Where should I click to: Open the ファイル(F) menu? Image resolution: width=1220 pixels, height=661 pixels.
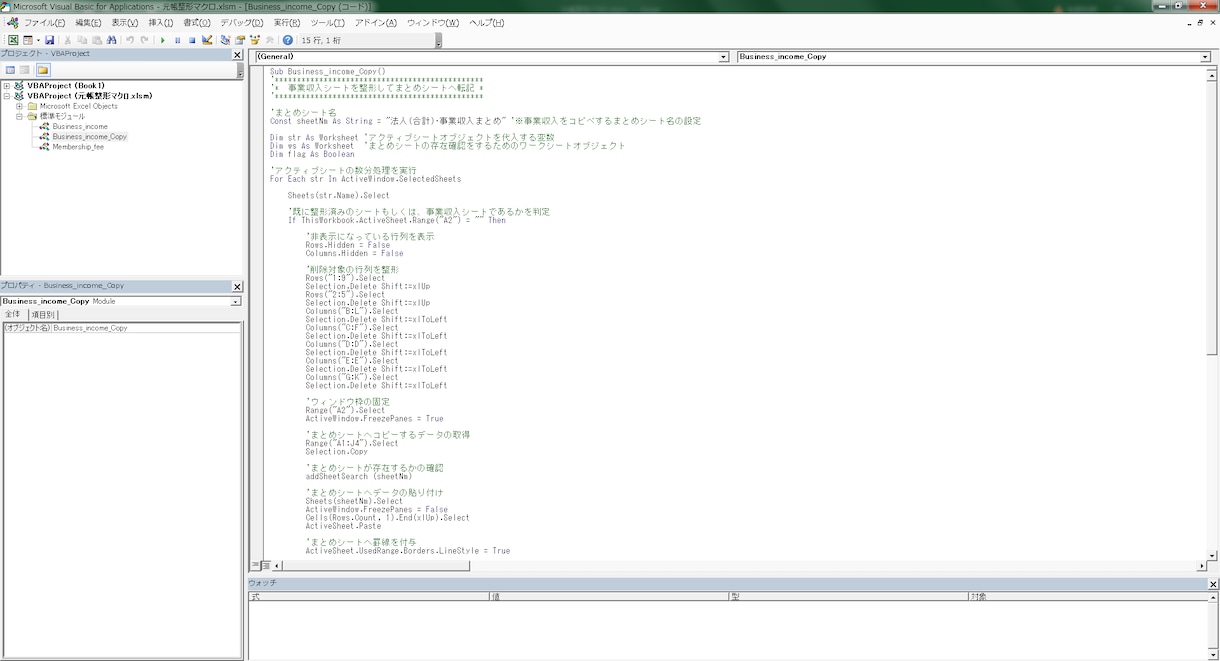(44, 22)
